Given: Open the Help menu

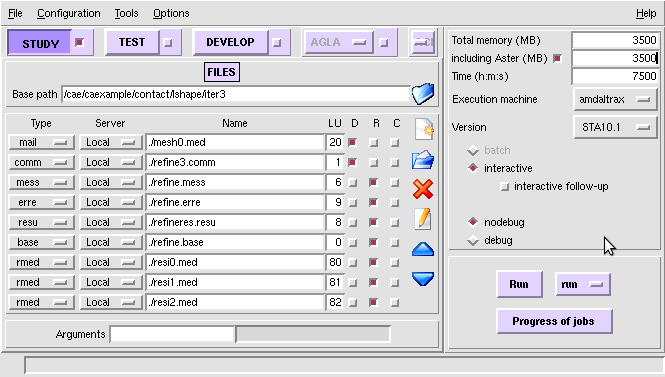Looking at the screenshot, I should 646,13.
